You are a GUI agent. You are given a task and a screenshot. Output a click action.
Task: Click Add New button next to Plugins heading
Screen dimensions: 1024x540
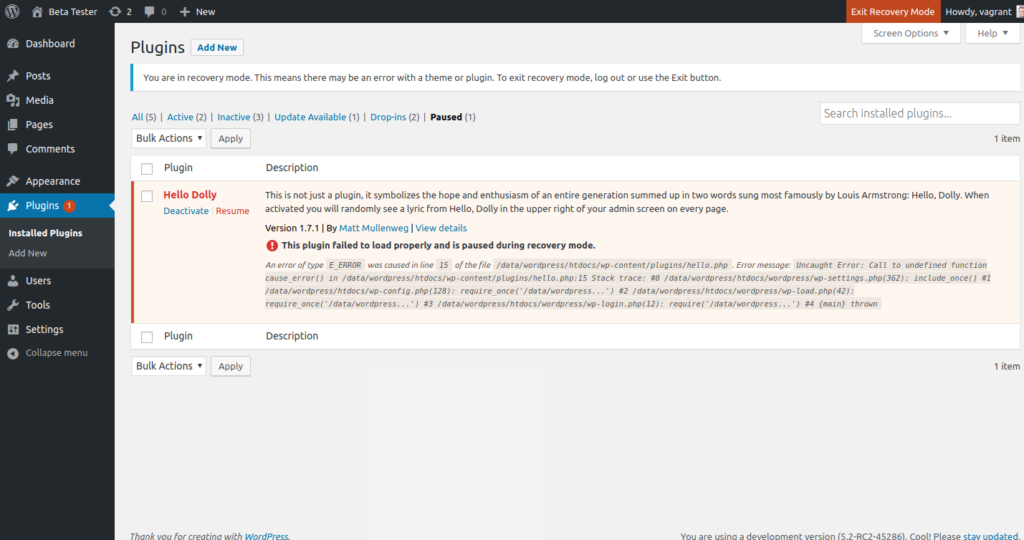click(217, 48)
